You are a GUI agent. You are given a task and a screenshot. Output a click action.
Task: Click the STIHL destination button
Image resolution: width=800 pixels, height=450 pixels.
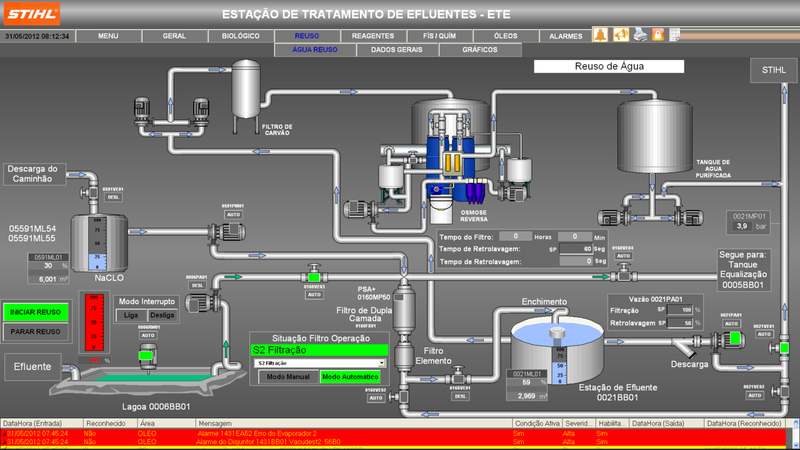tap(773, 70)
